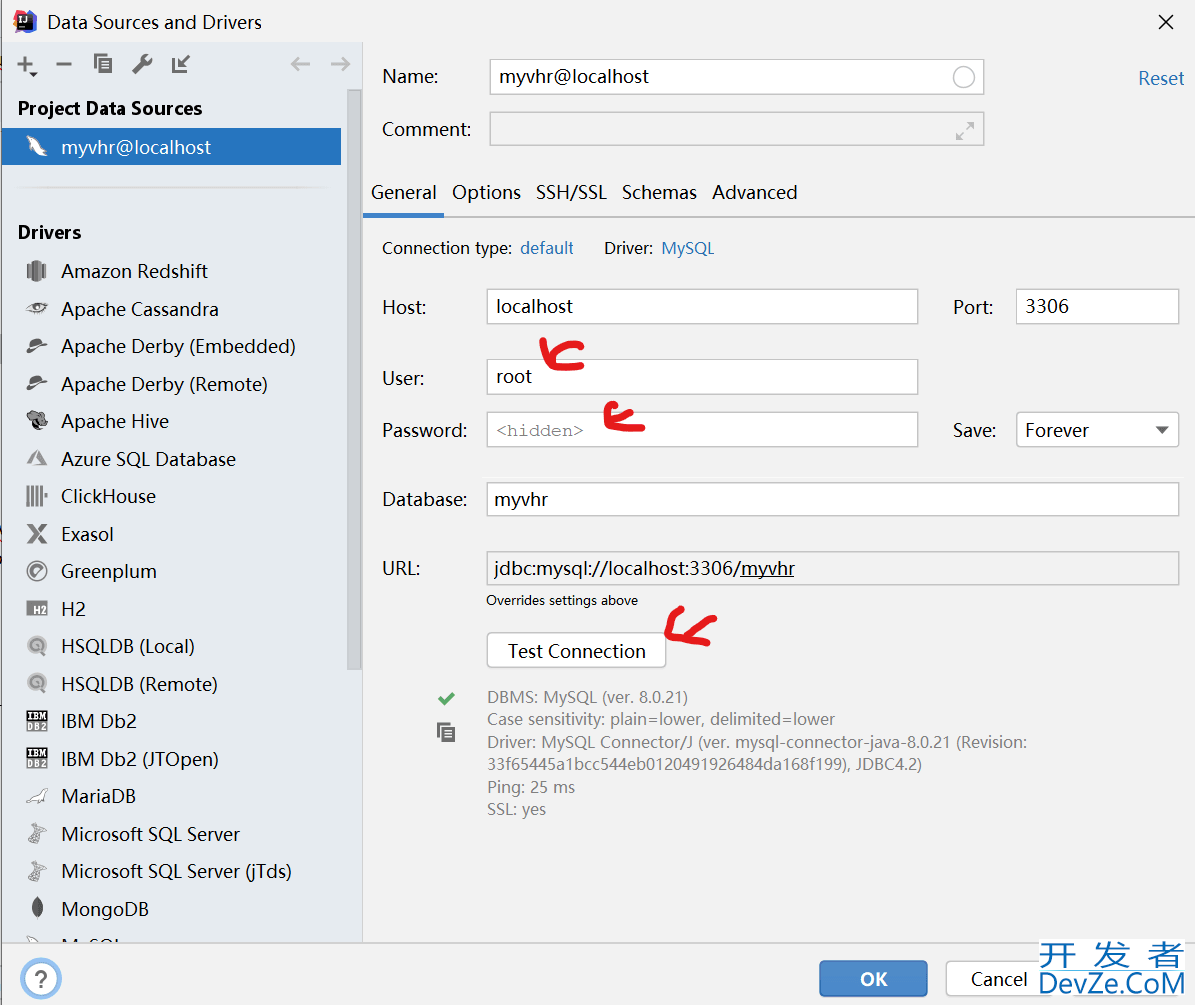
Task: Click the Reset link
Action: 1161,78
